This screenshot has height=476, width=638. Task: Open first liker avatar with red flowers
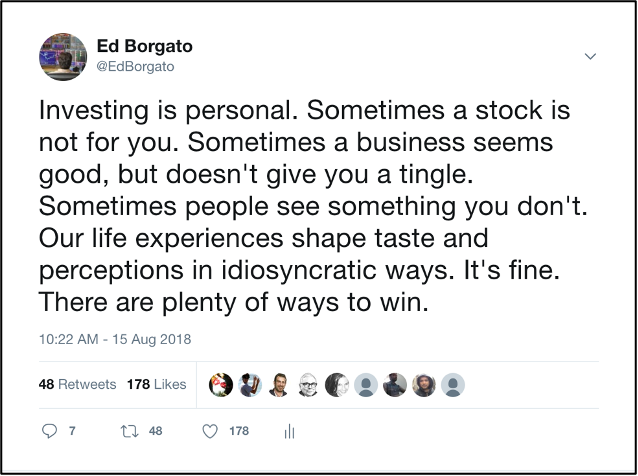(x=221, y=385)
